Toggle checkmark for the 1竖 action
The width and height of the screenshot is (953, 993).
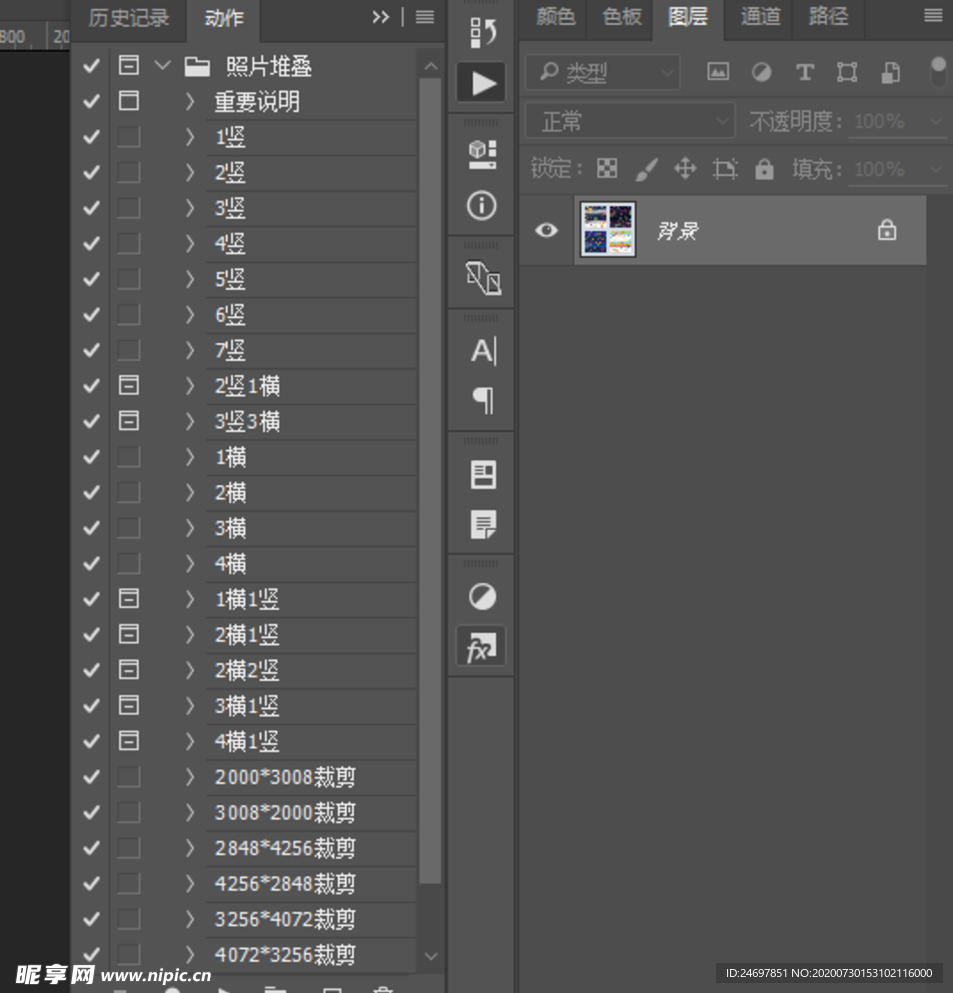tap(91, 137)
